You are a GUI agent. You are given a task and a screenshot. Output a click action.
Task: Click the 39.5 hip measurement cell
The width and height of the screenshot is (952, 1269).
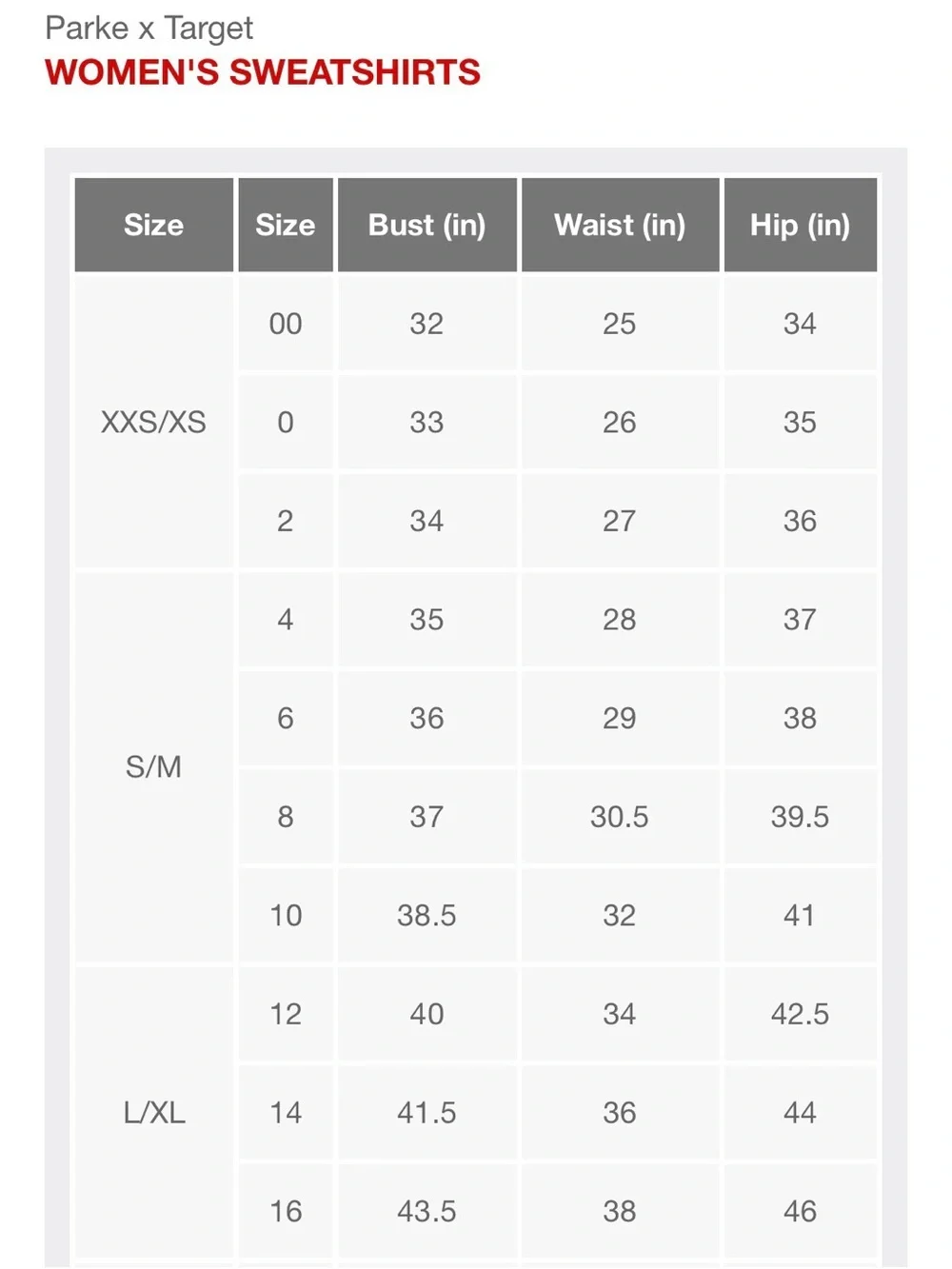(x=800, y=817)
